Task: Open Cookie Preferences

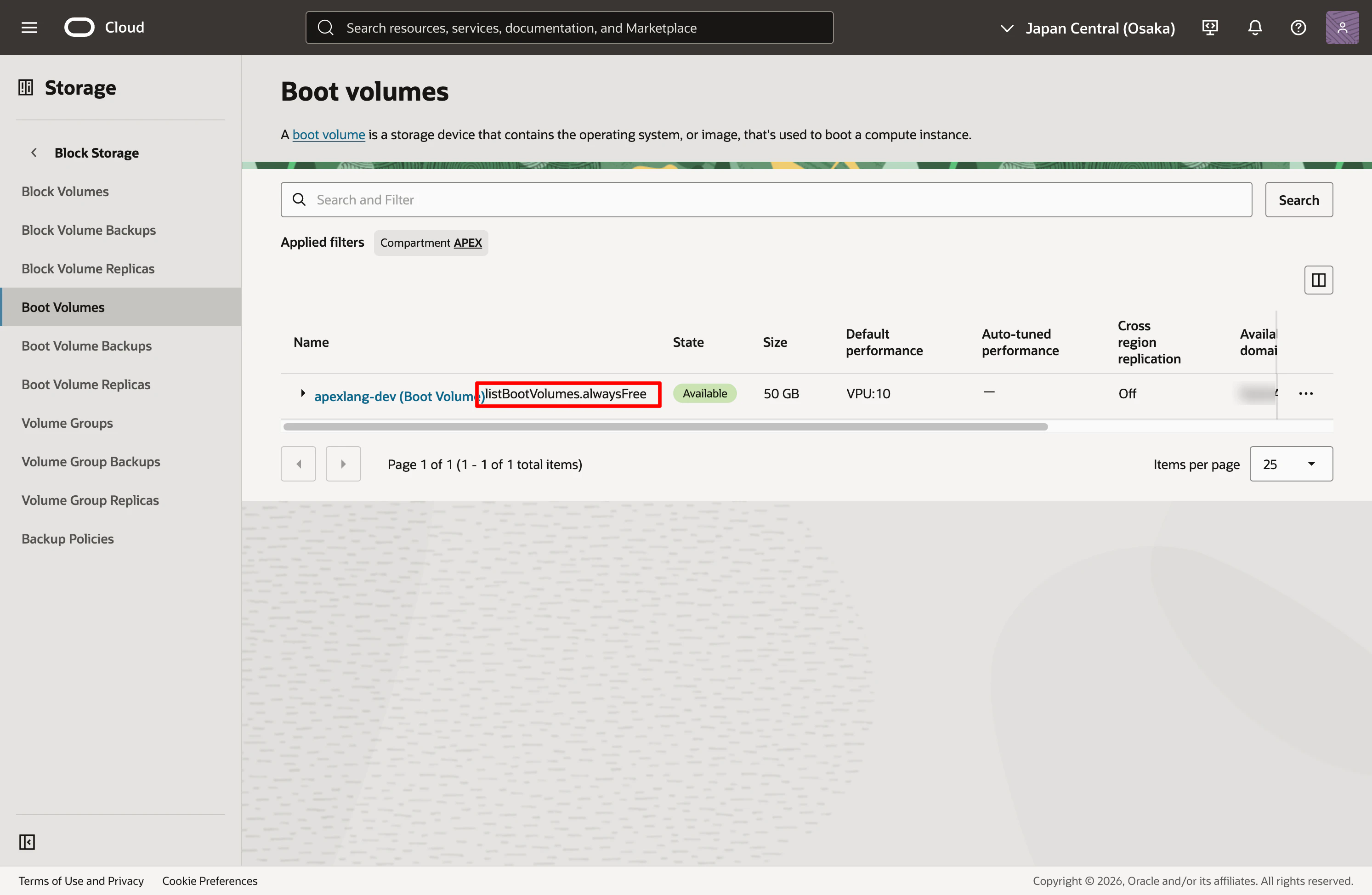Action: pyautogui.click(x=210, y=881)
